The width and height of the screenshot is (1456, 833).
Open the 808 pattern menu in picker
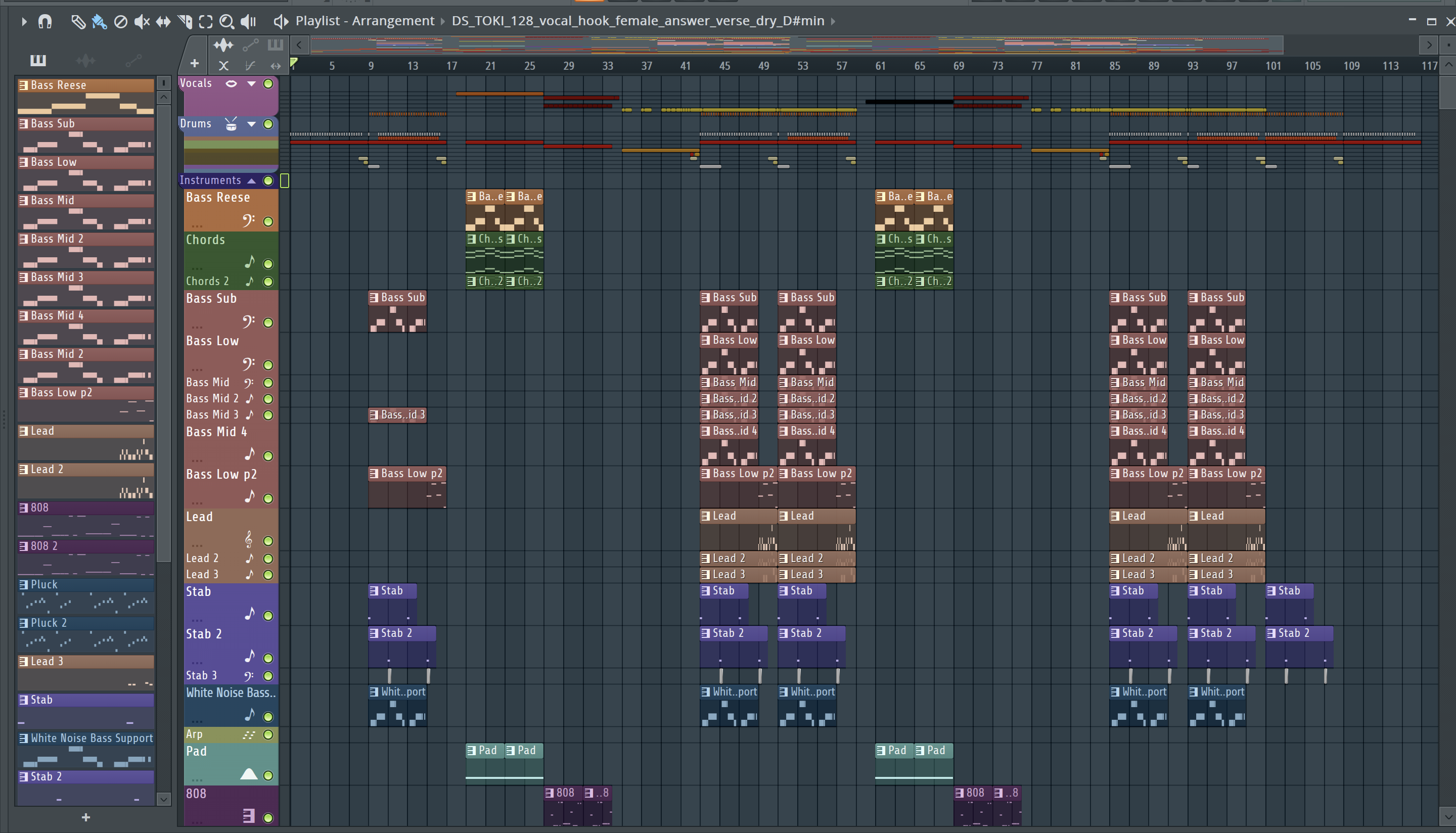click(23, 508)
